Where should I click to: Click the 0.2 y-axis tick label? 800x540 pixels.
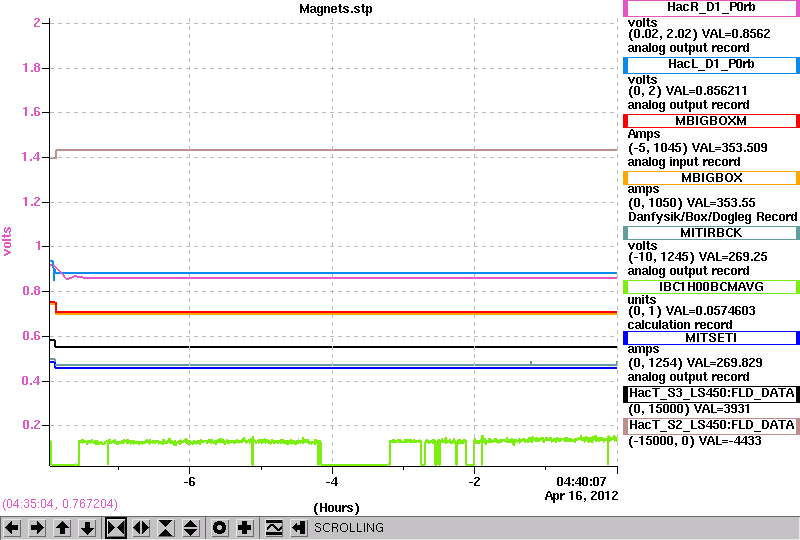click(31, 425)
